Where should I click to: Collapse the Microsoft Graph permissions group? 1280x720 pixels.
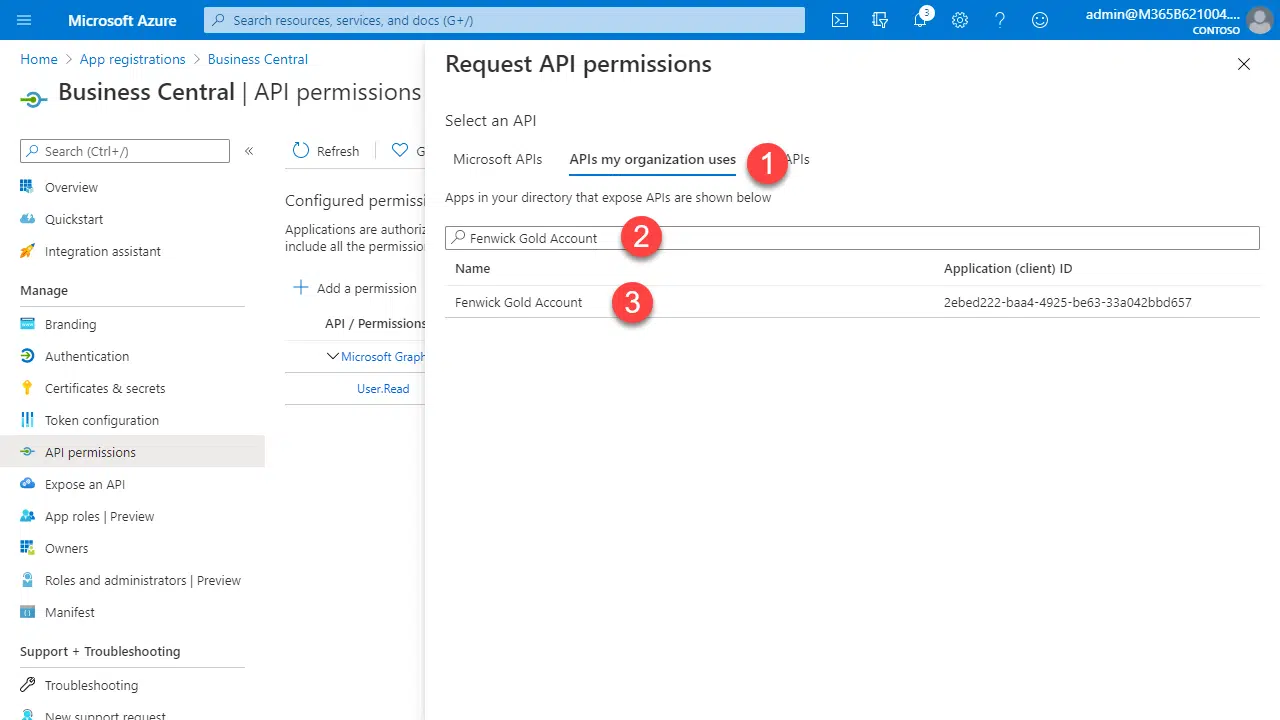point(333,356)
